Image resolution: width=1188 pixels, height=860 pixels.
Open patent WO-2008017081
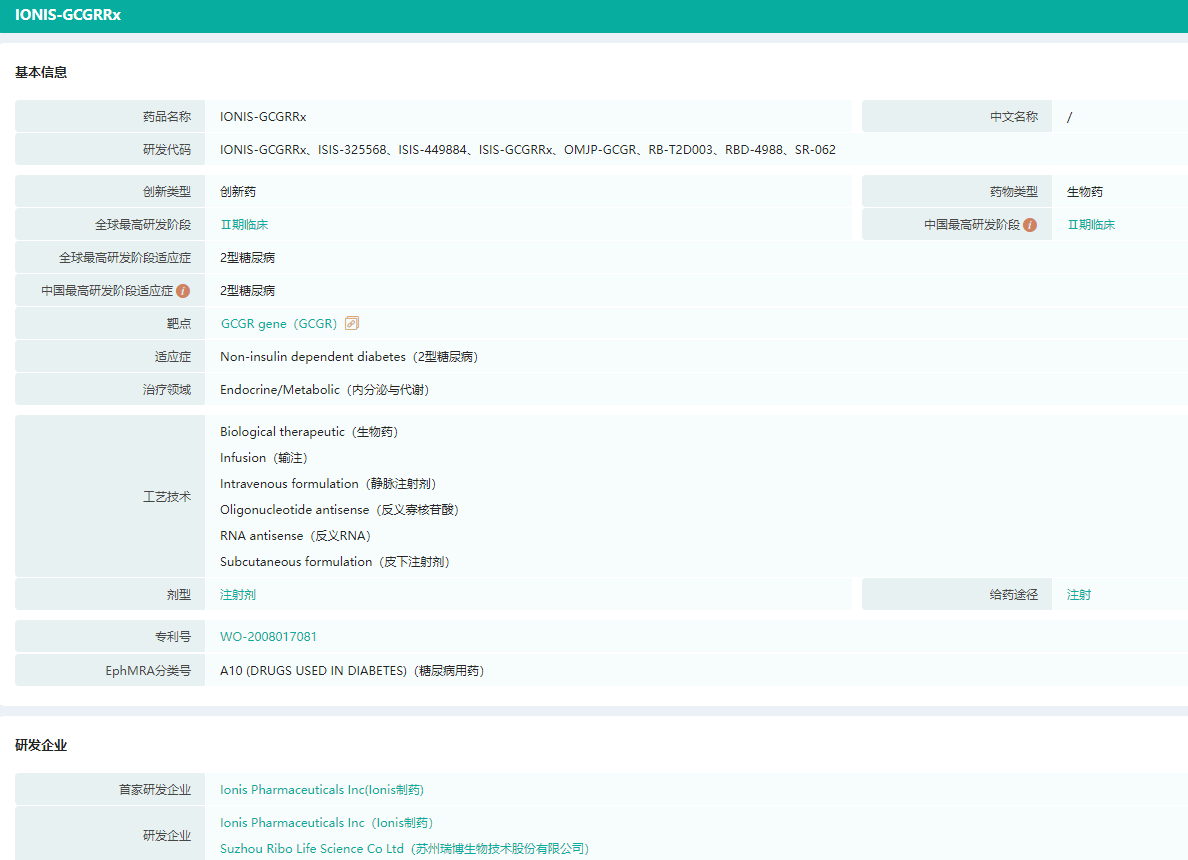tap(268, 637)
